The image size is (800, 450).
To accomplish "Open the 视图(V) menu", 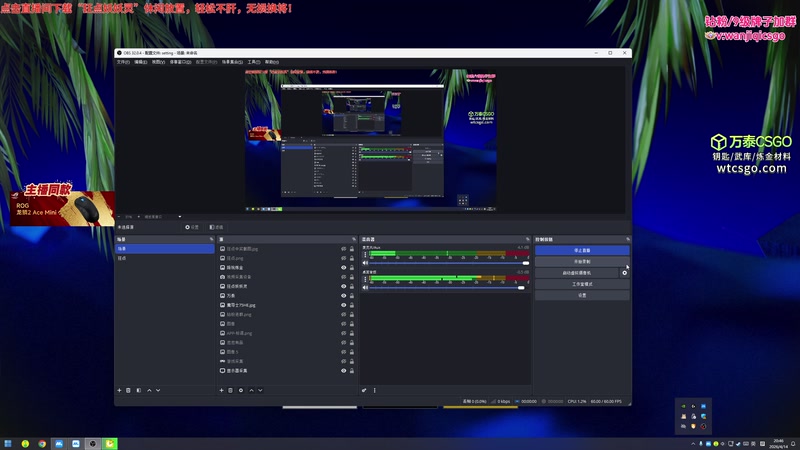I will [158, 62].
